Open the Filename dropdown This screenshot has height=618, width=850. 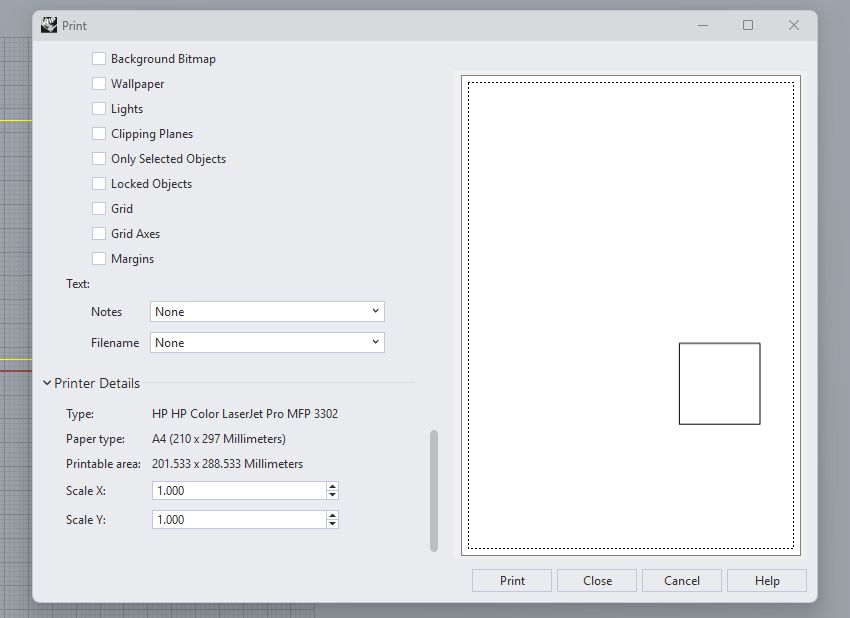(x=267, y=343)
